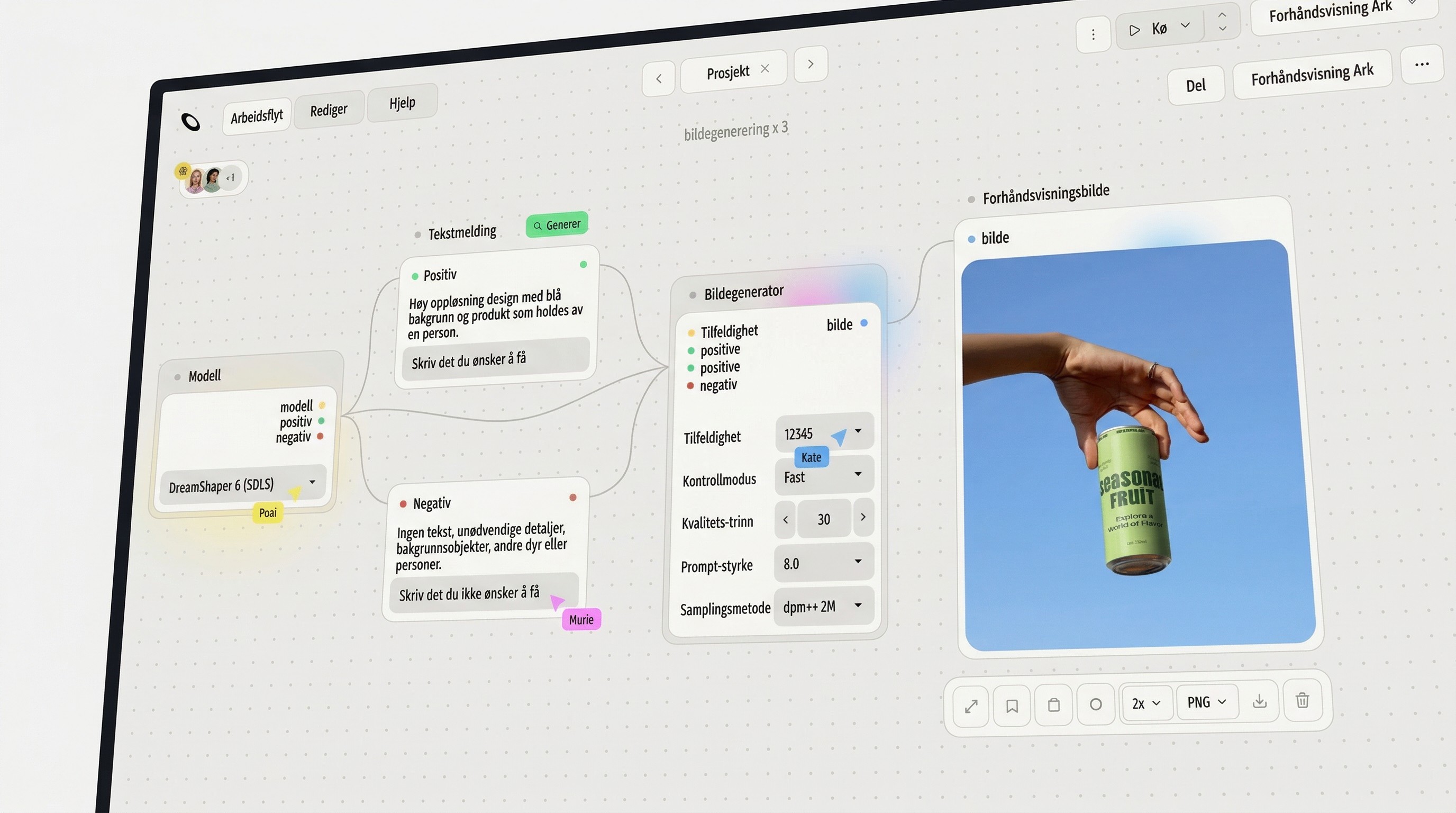Toggle the green status dot on Positiv node
The width and height of the screenshot is (1456, 813).
coord(584,265)
